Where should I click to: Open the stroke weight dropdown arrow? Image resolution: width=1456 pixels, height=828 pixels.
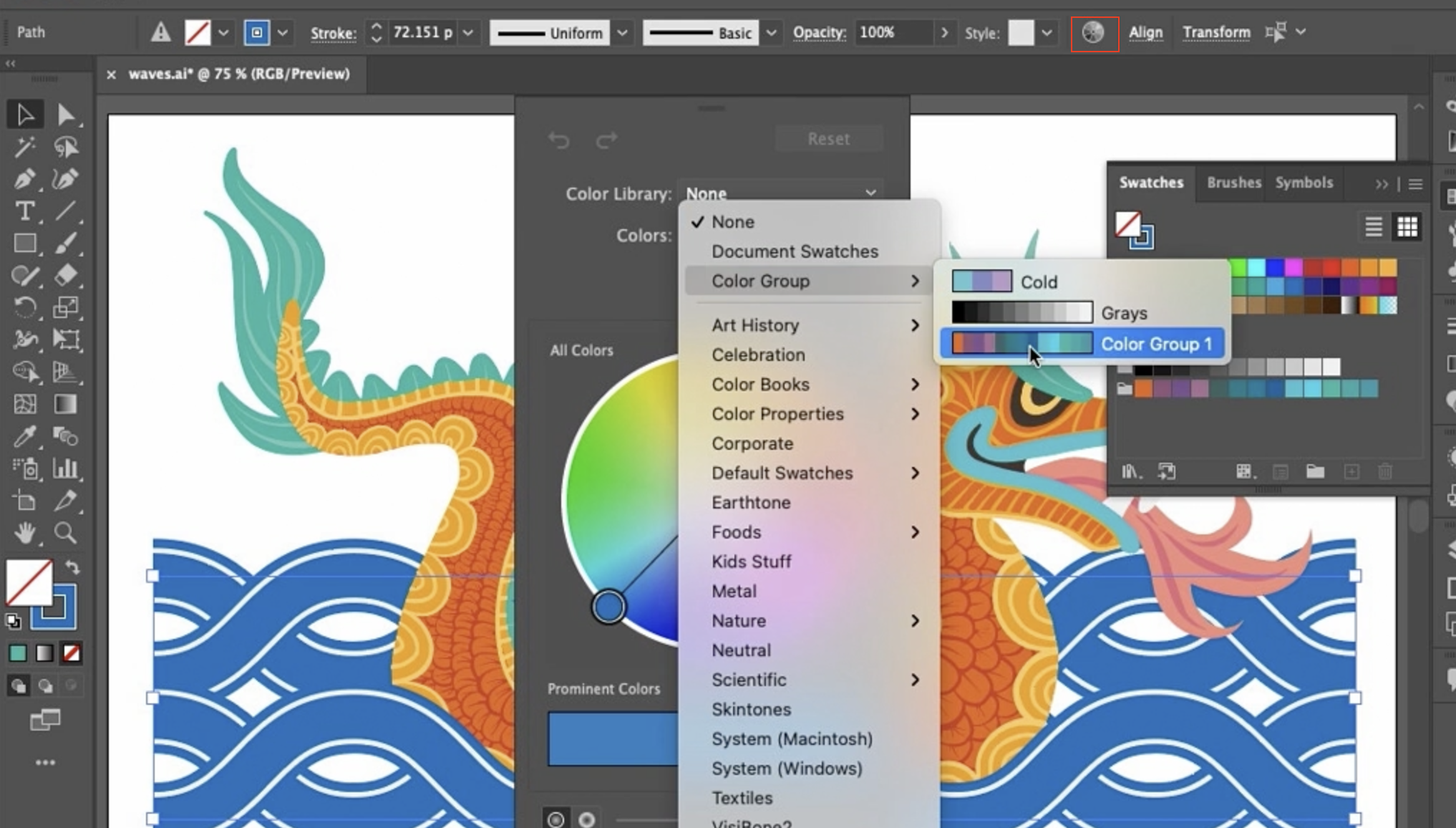(x=468, y=33)
